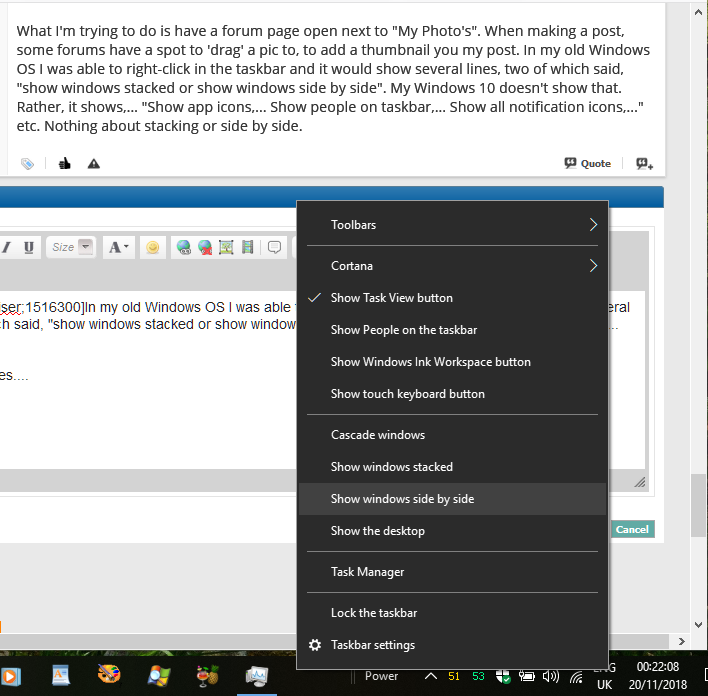Click the clock showing 00:22:08

point(658,667)
